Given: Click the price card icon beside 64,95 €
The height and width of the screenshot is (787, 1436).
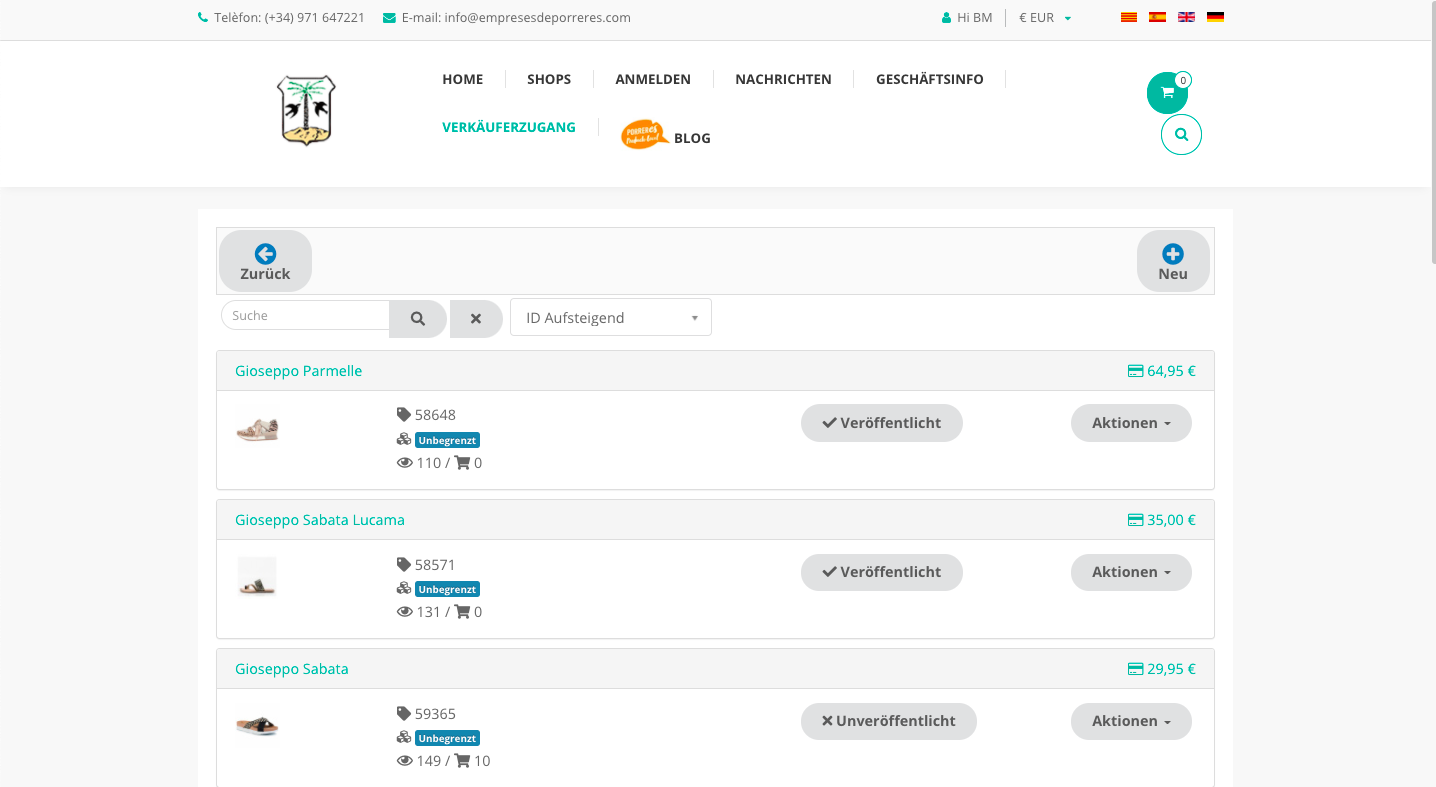Looking at the screenshot, I should (1136, 371).
